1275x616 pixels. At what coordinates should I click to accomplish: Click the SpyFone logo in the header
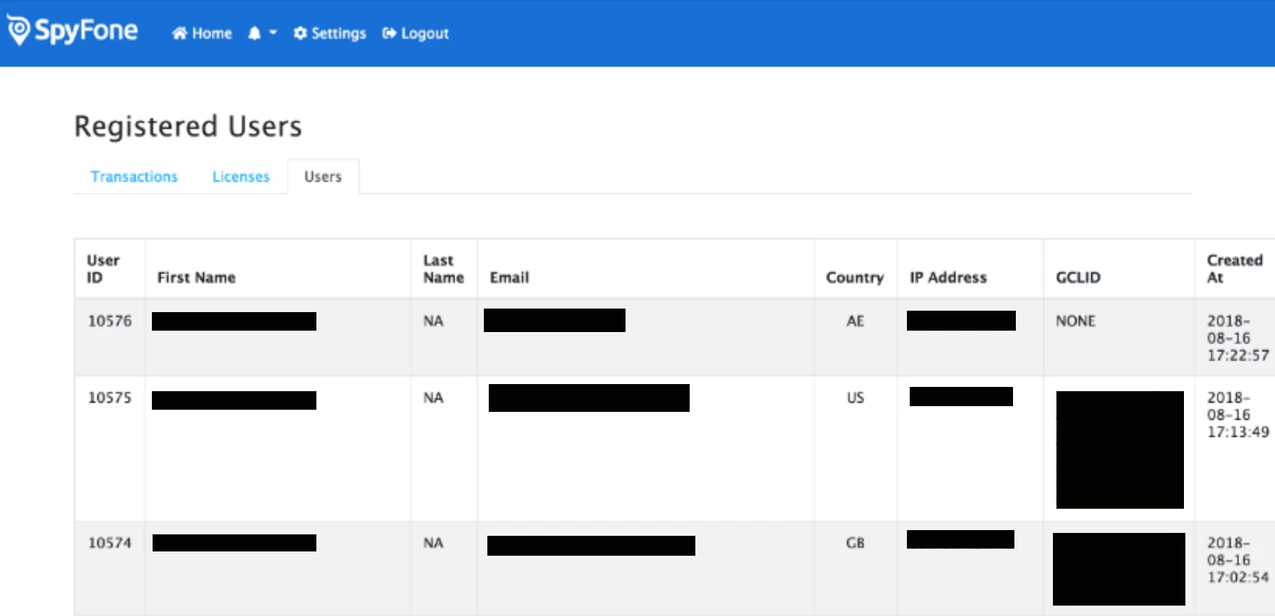72,32
